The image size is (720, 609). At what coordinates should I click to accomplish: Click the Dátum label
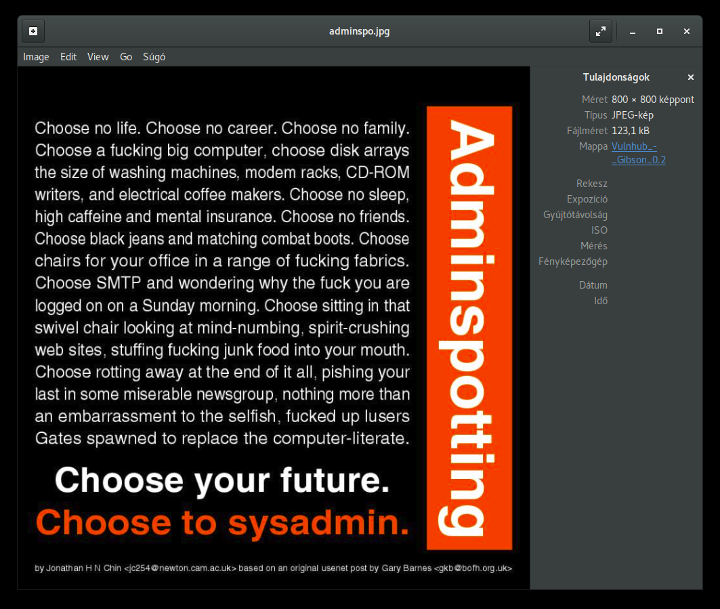[593, 285]
